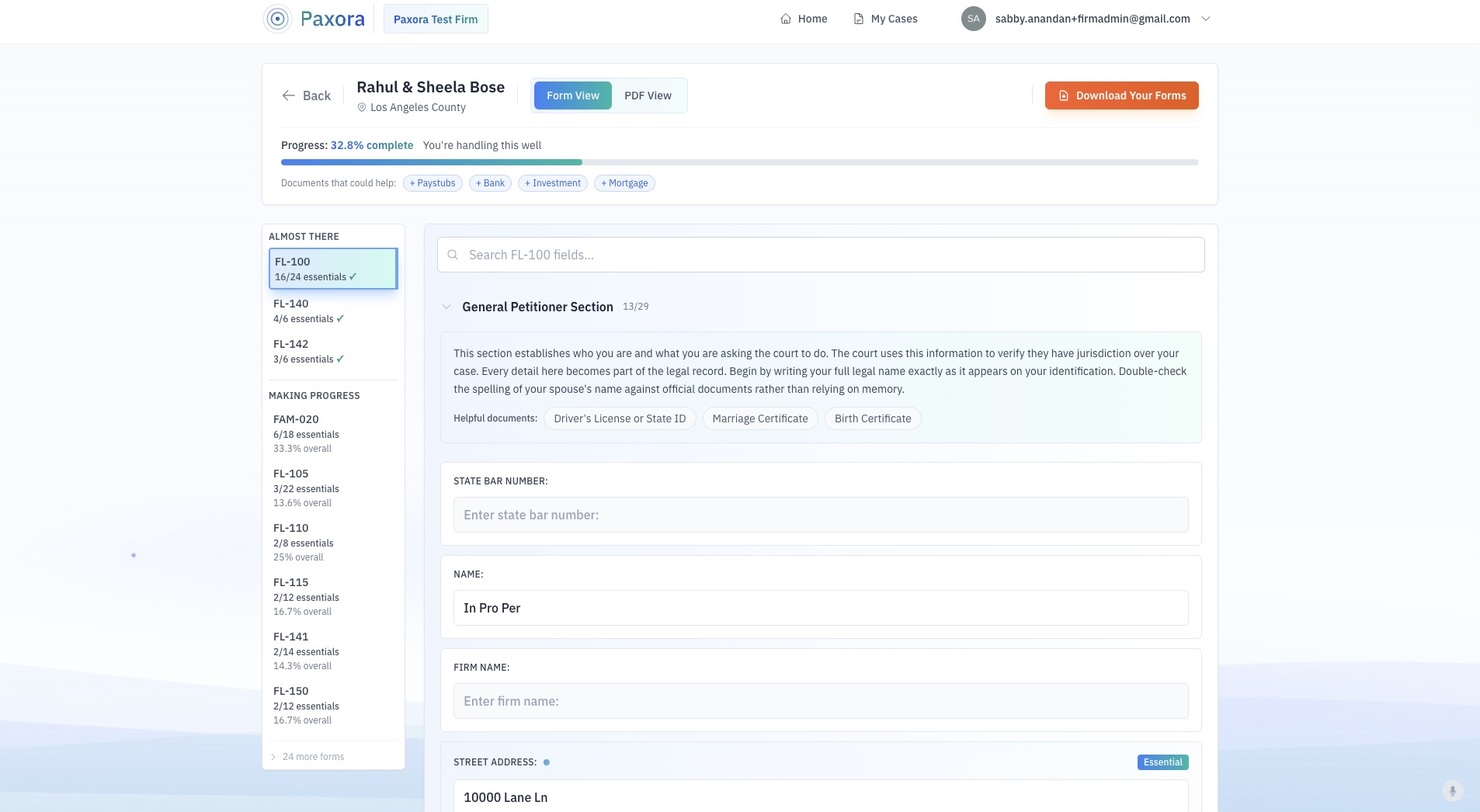This screenshot has width=1480, height=812.
Task: Click the search magnifier icon
Action: coord(453,255)
